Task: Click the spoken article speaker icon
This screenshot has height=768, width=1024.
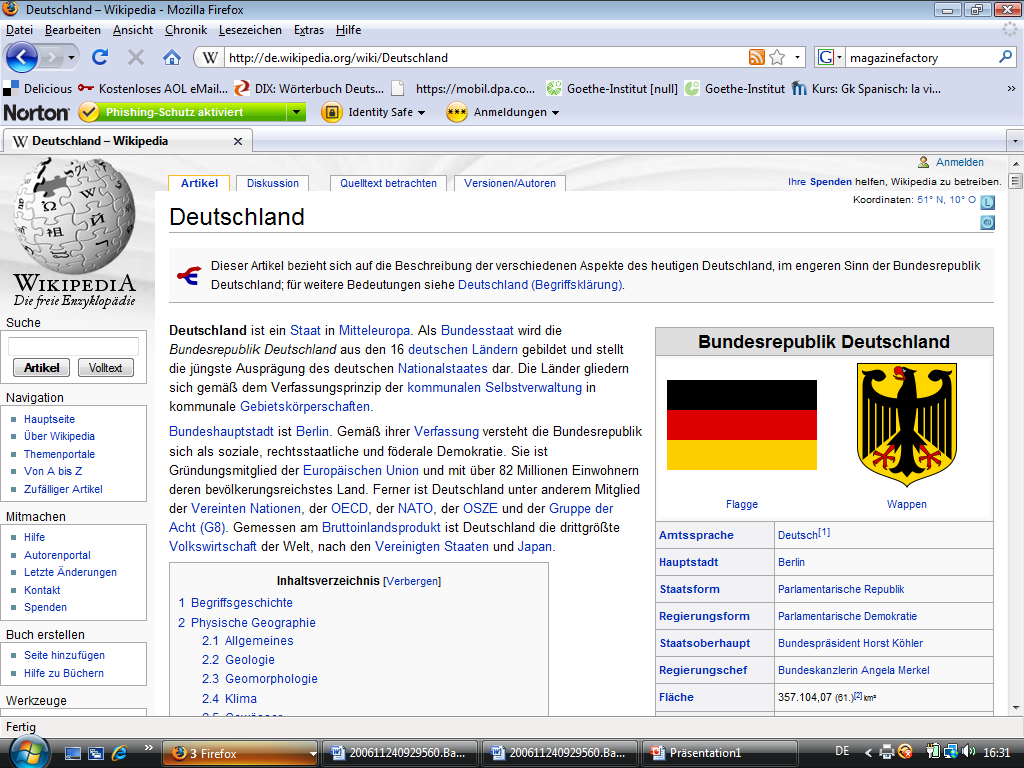Action: coord(987,223)
